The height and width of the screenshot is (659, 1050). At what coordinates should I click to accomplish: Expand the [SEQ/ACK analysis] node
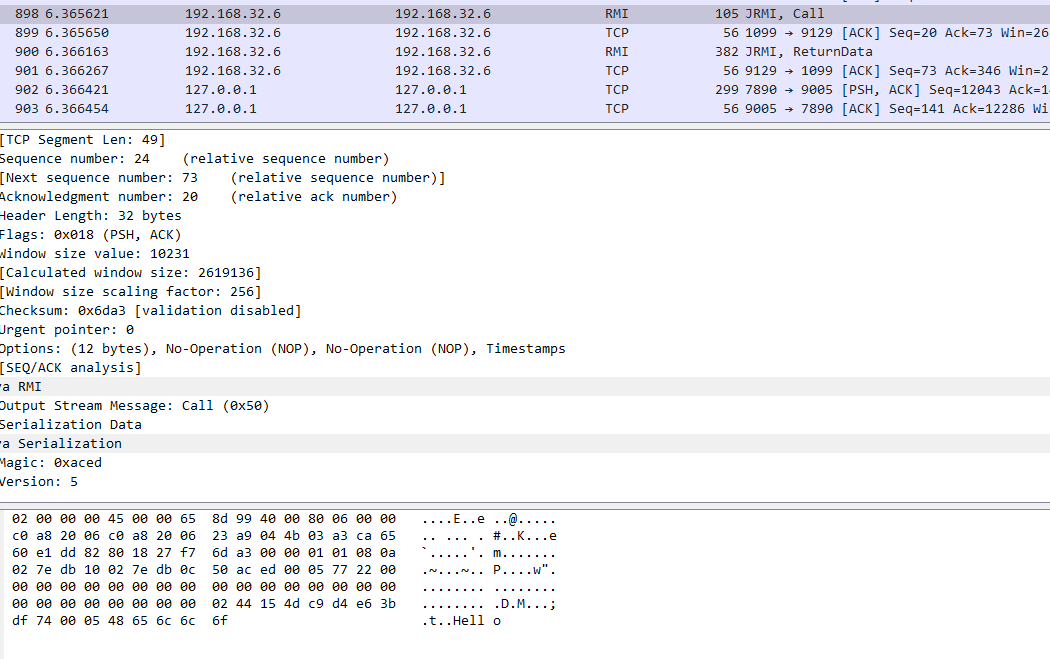[x=70, y=368]
